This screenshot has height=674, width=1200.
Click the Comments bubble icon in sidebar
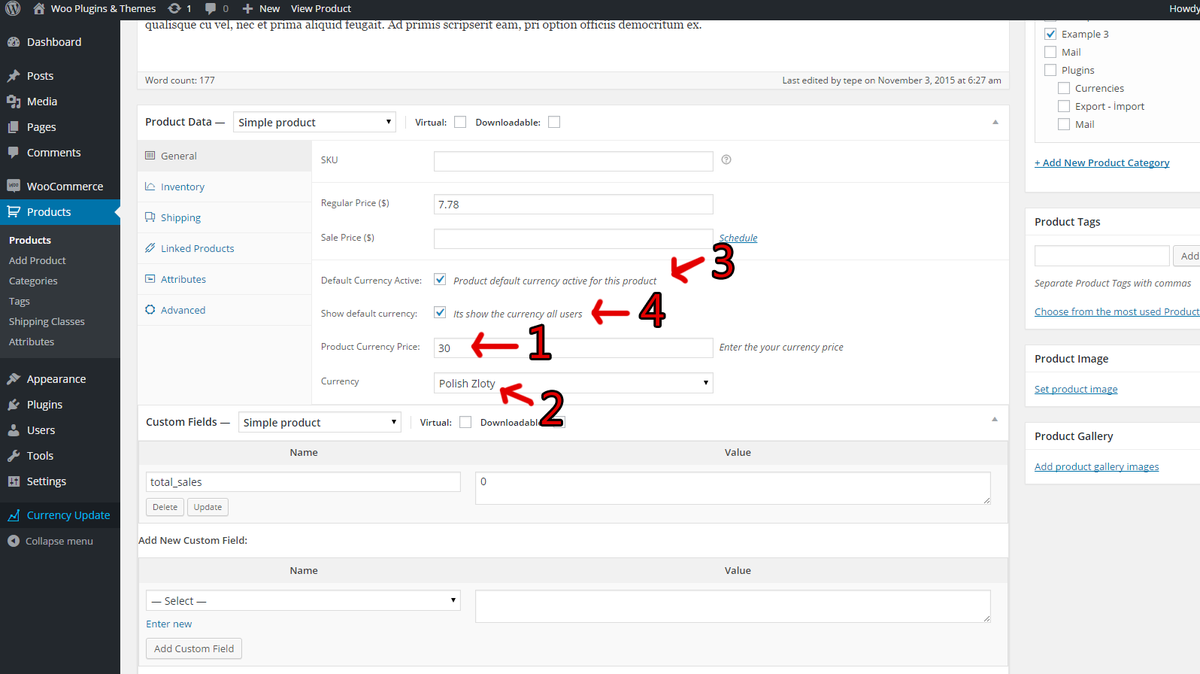[14, 153]
